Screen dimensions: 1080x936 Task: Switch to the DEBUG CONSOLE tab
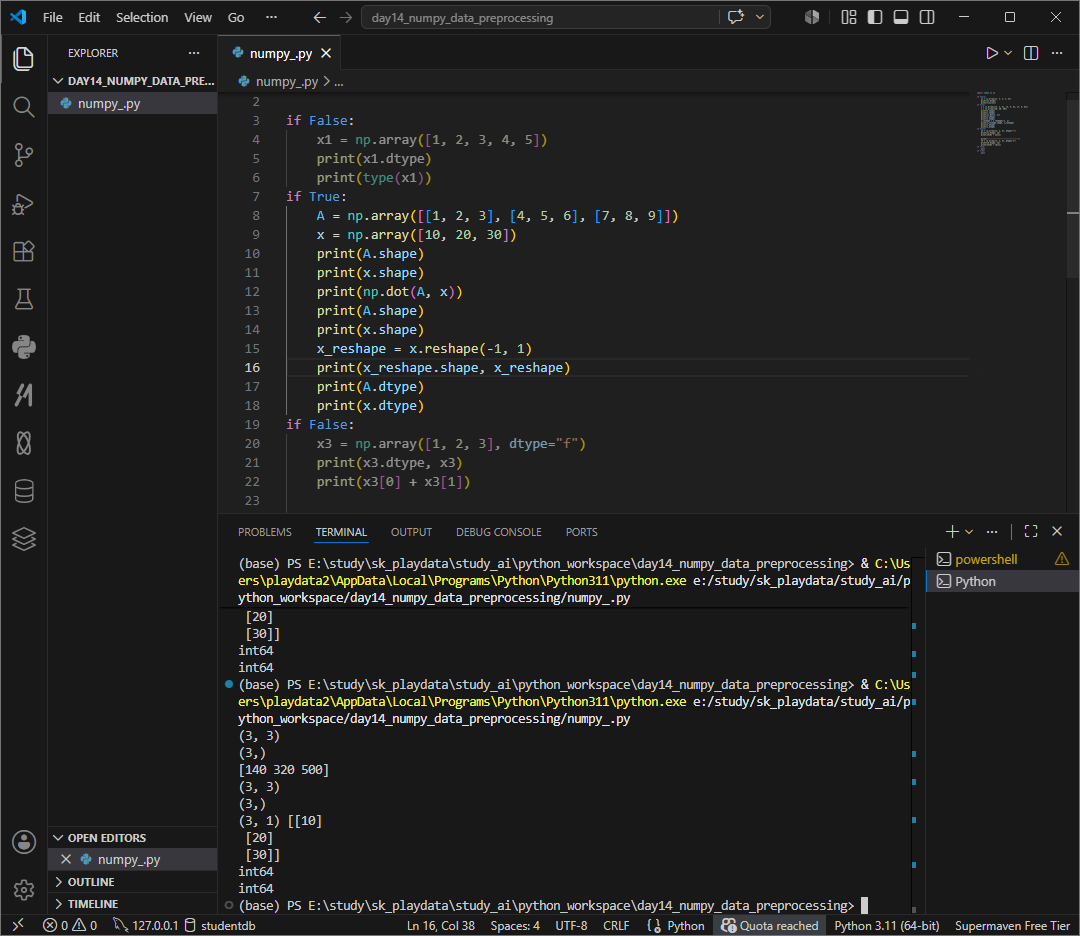499,532
